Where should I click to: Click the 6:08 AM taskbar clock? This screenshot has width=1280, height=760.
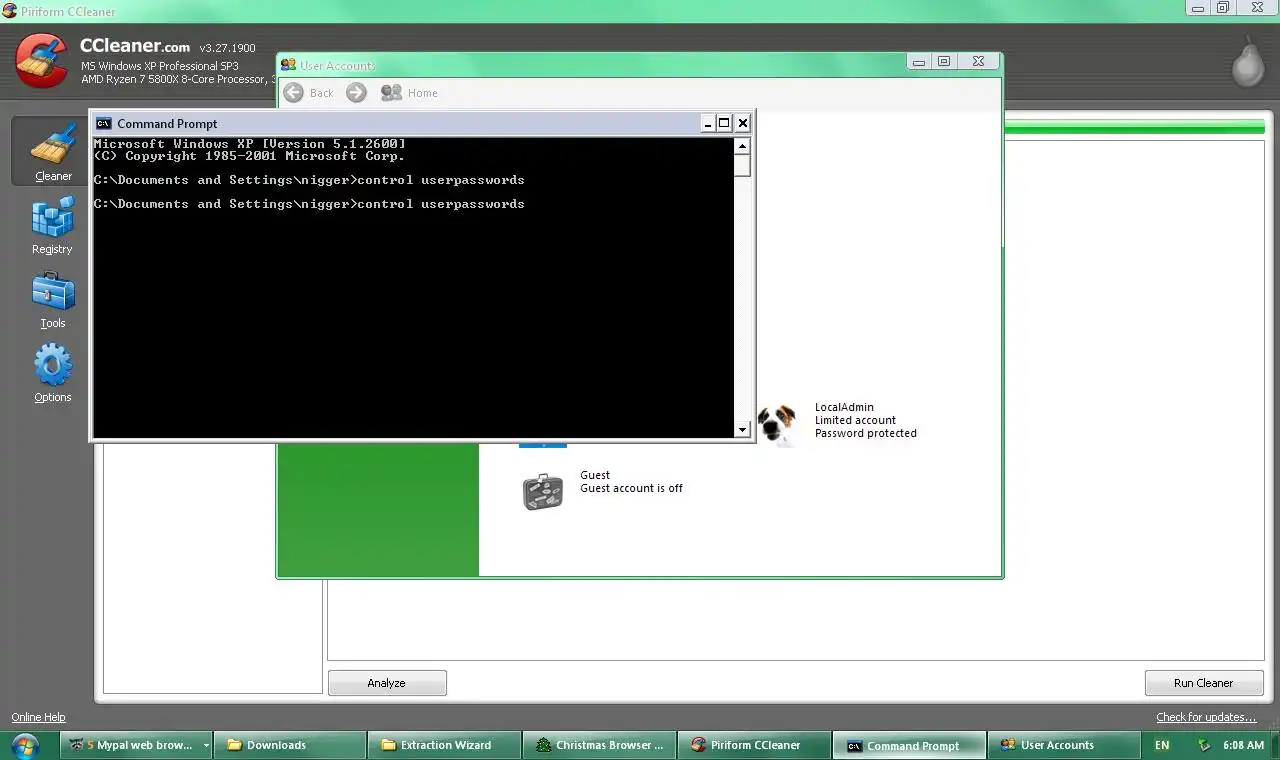click(1243, 746)
